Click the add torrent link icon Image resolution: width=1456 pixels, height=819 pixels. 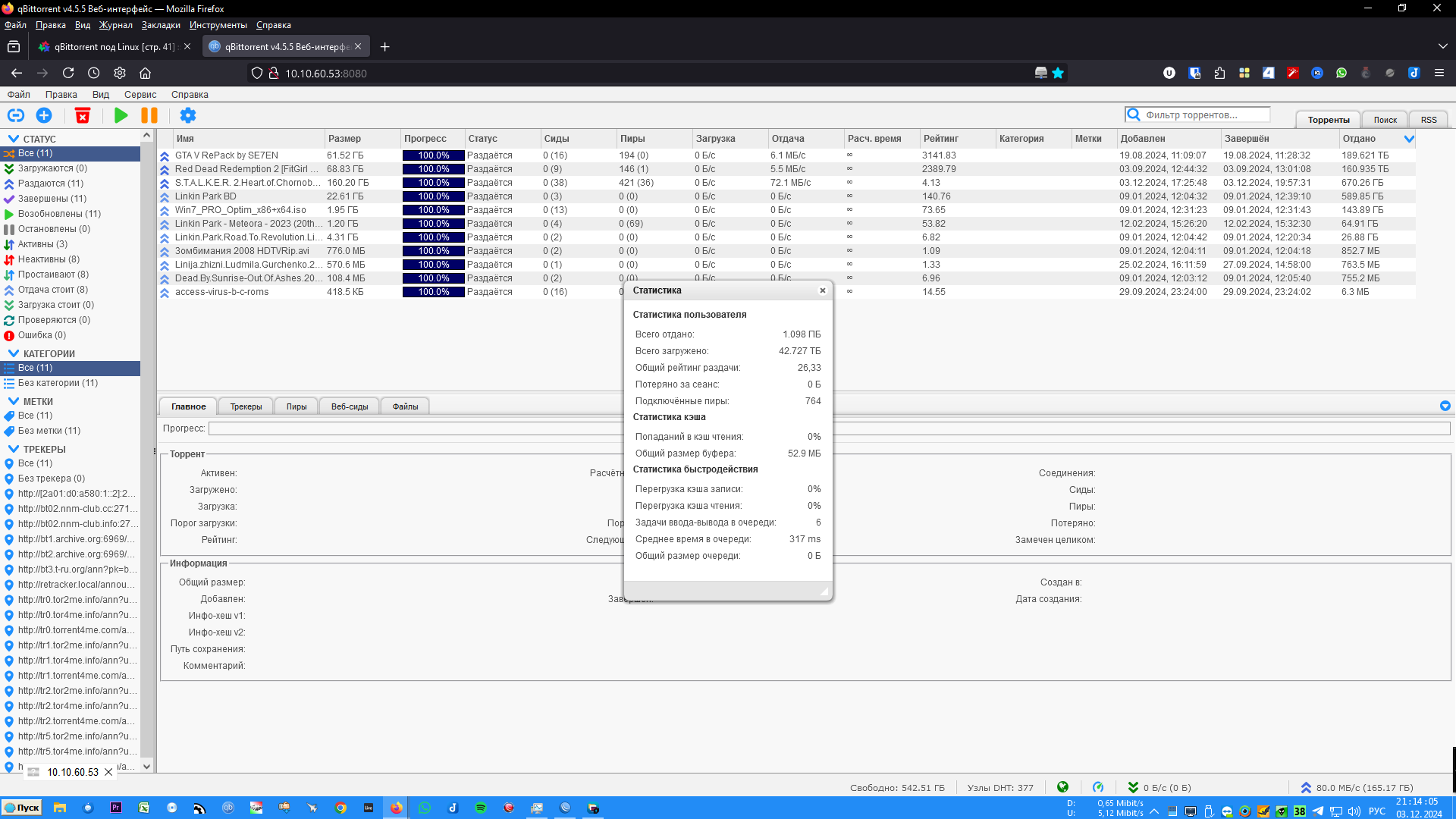coord(16,115)
